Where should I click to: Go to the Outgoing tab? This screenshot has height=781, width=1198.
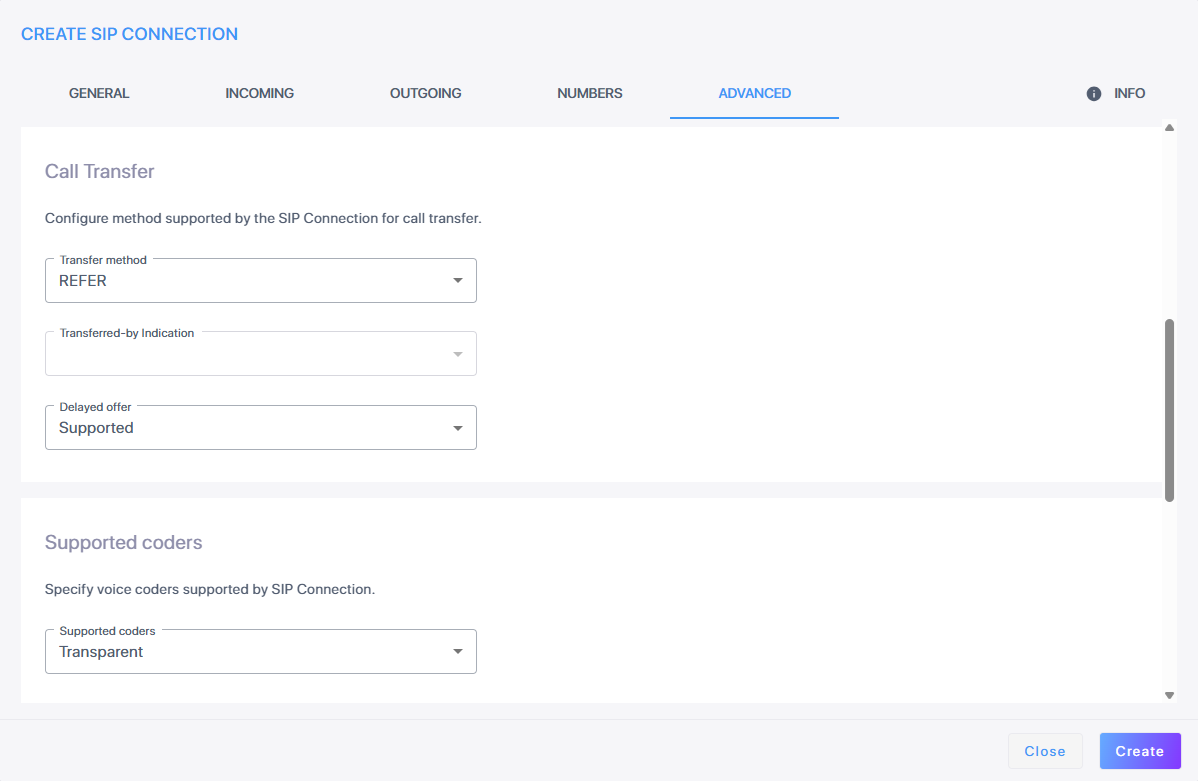tap(425, 94)
